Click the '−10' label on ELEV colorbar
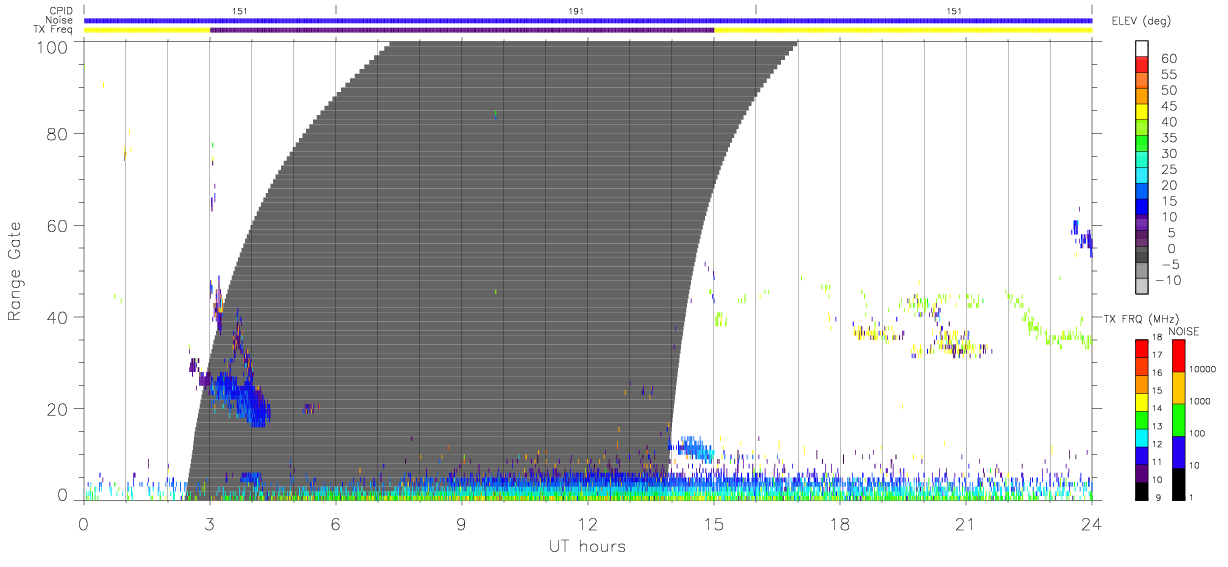Viewport: 1228px width, 567px height. click(1169, 280)
